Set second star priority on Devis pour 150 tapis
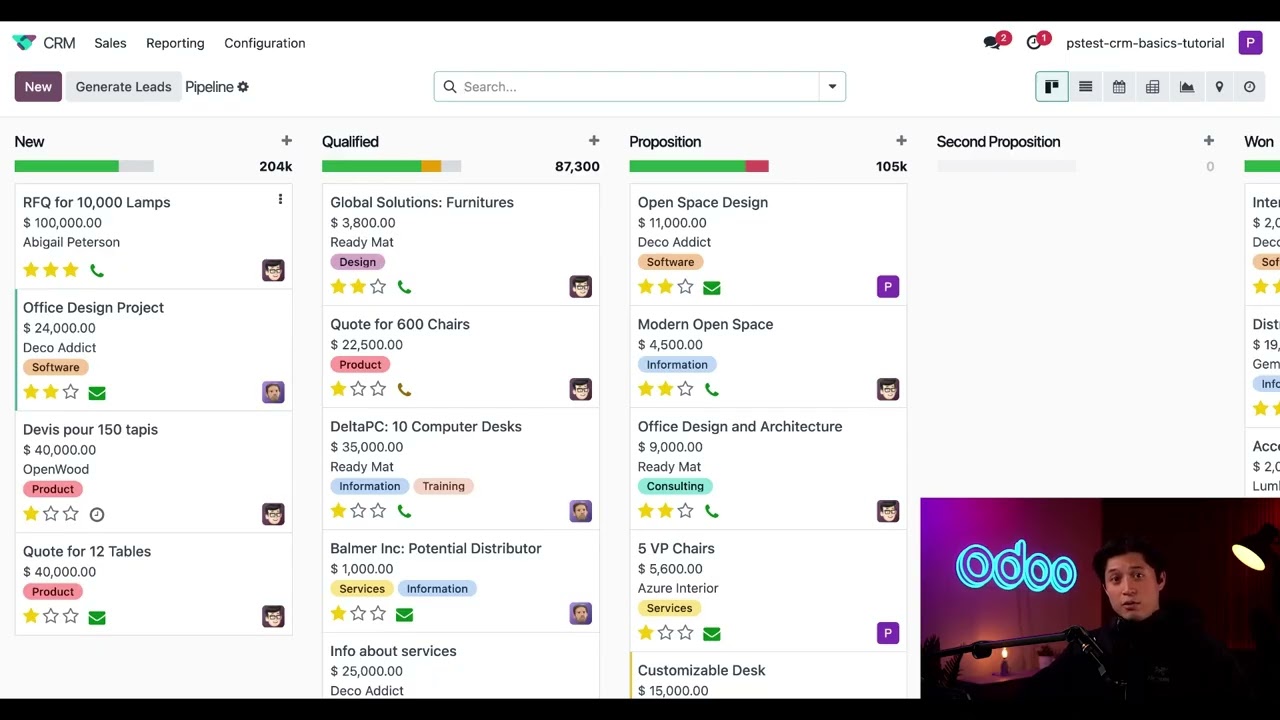The image size is (1280, 720). 51,514
